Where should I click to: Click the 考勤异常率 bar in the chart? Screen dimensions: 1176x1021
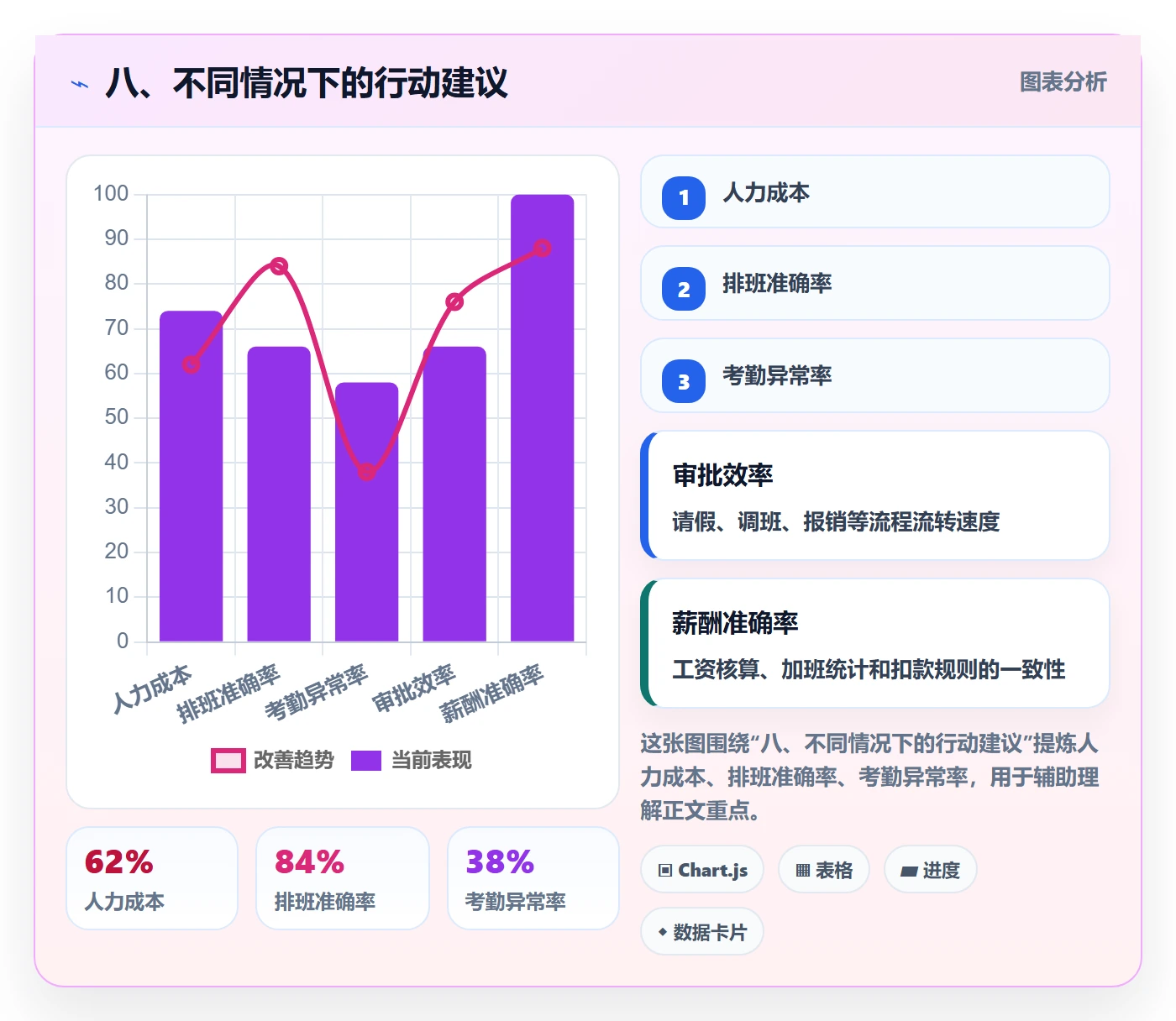tap(367, 512)
